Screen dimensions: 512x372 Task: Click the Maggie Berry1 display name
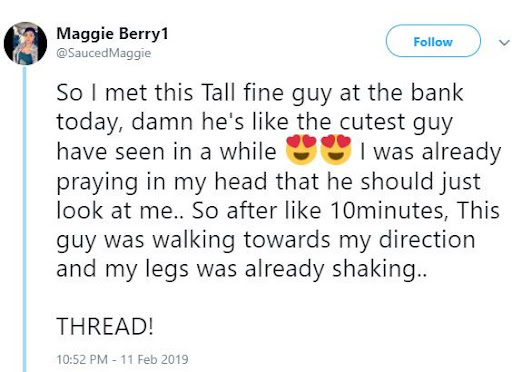point(112,34)
